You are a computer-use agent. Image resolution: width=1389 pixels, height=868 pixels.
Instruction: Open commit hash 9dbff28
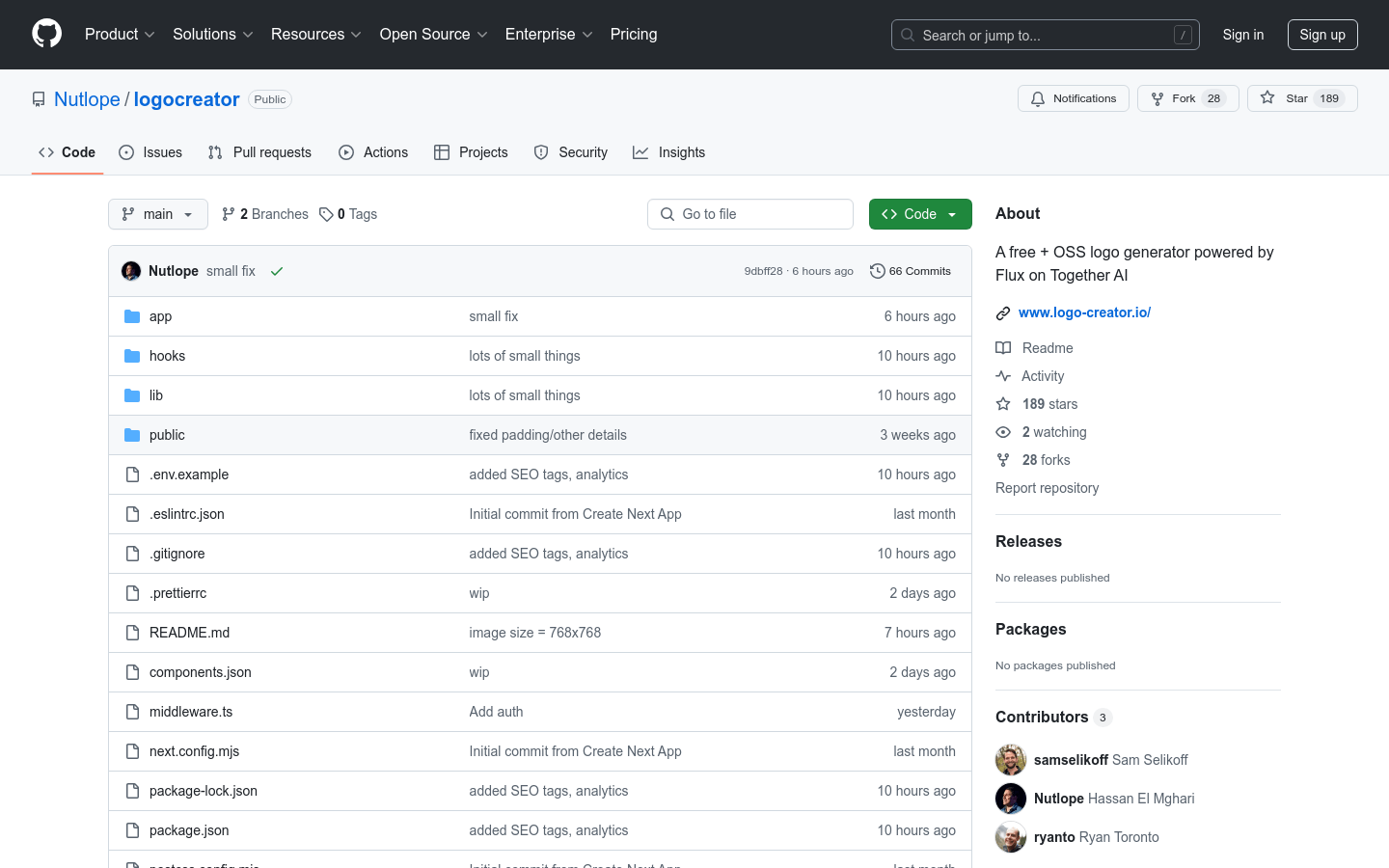[x=763, y=271]
